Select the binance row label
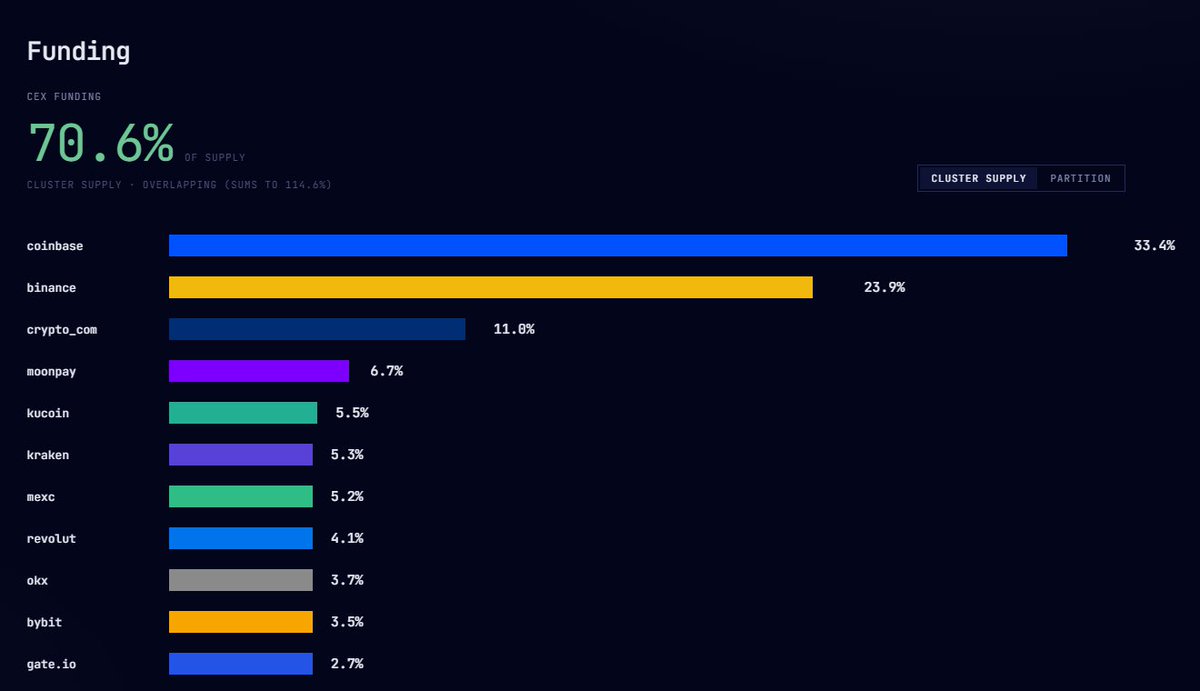This screenshot has width=1200, height=691. coord(51,288)
